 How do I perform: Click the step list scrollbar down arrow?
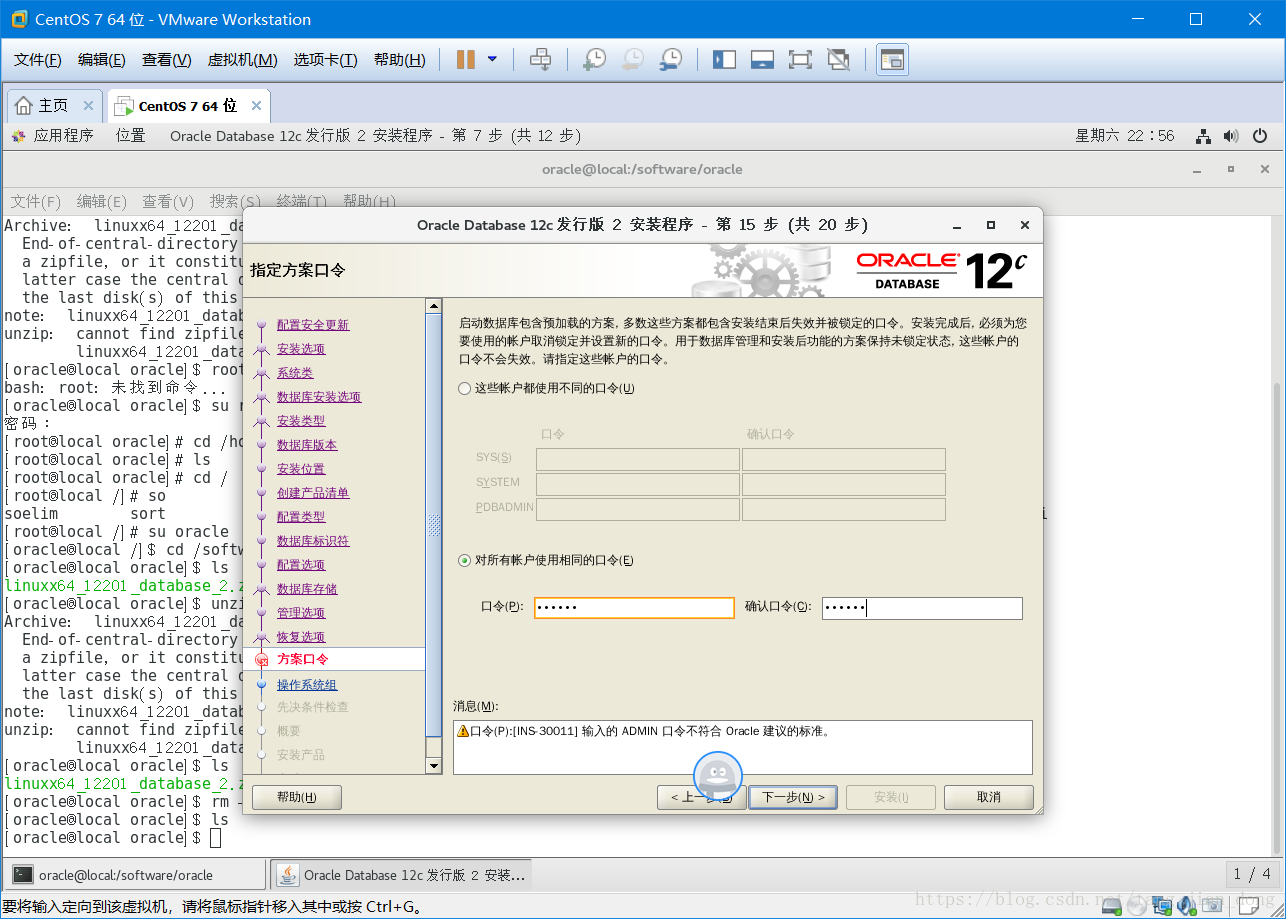click(x=434, y=766)
